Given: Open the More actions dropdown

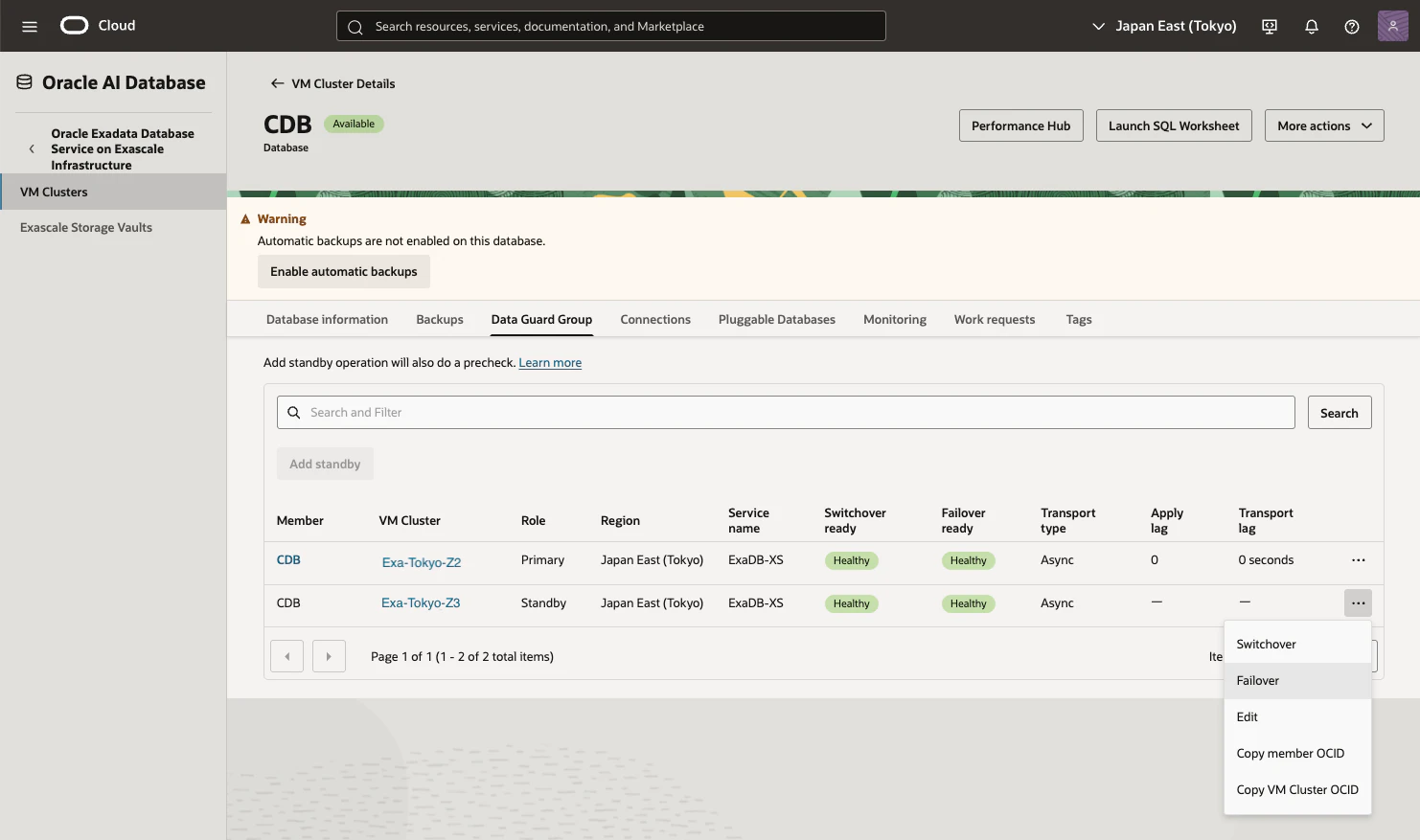Looking at the screenshot, I should click(1324, 125).
